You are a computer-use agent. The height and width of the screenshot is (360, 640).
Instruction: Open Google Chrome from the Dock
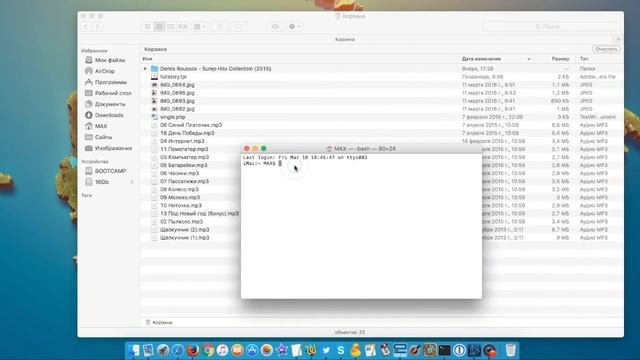click(208, 350)
